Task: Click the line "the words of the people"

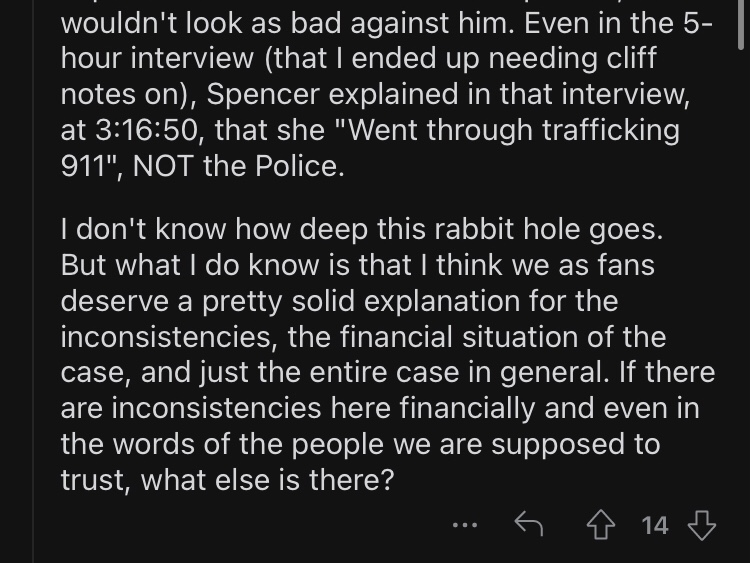Action: point(360,444)
